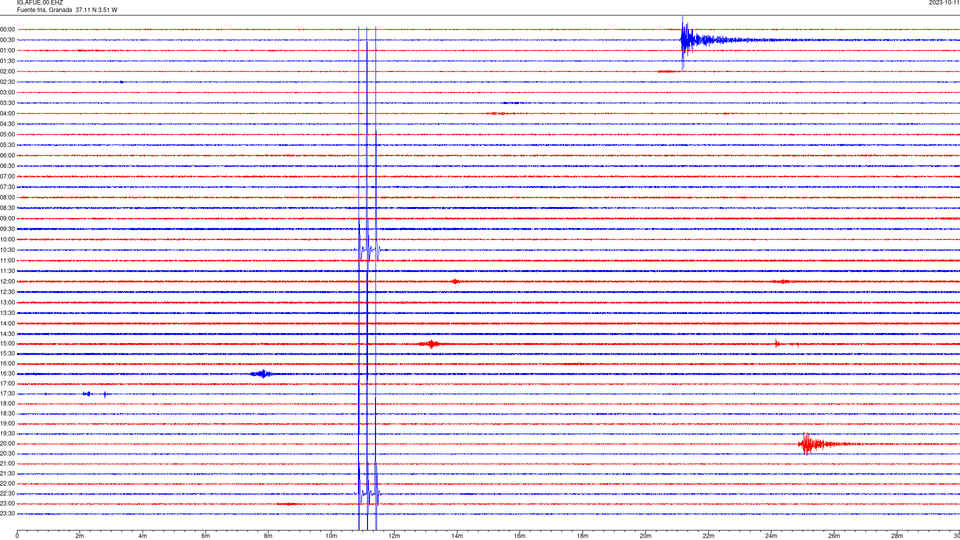This screenshot has height=540, width=960.
Task: Click the 00:00 trace time label
Action: [7, 29]
